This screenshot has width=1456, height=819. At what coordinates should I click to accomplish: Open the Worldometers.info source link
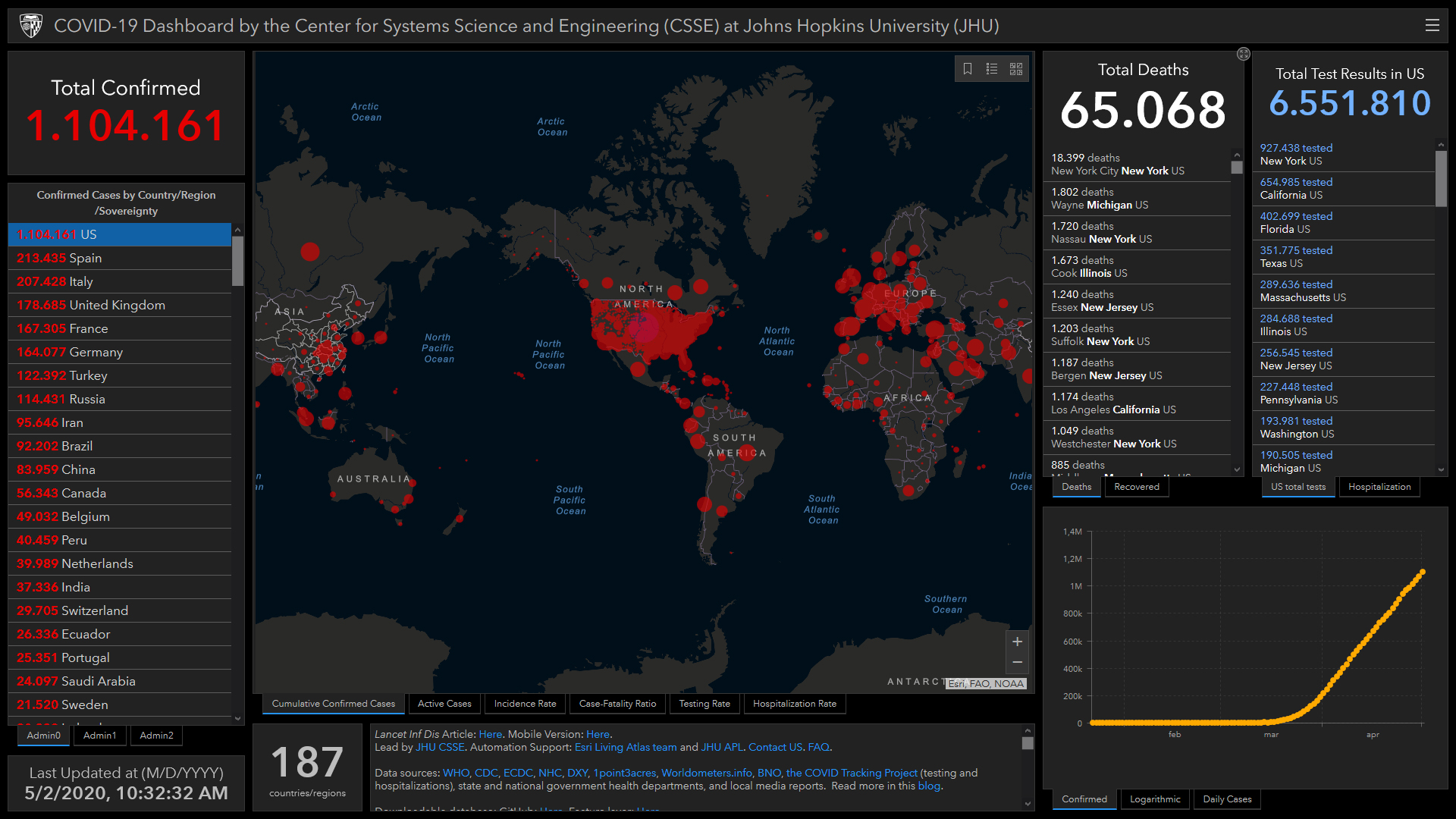coord(707,773)
